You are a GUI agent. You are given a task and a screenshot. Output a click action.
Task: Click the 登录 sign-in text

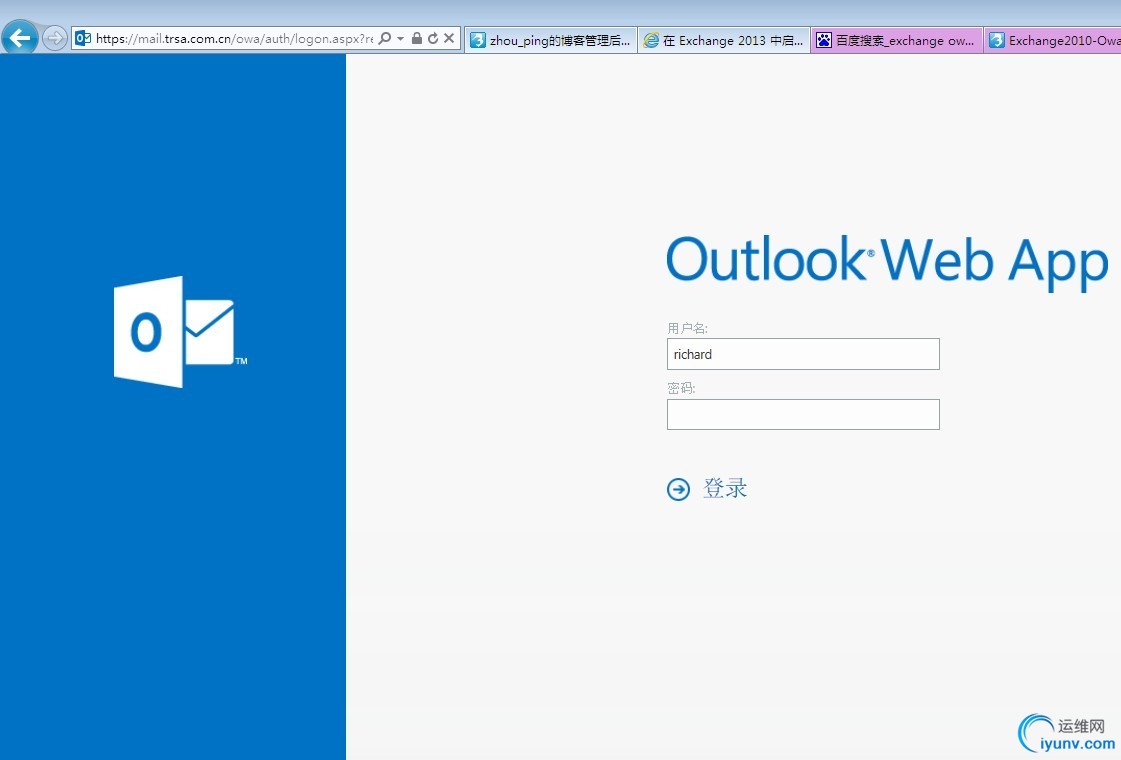(x=725, y=488)
